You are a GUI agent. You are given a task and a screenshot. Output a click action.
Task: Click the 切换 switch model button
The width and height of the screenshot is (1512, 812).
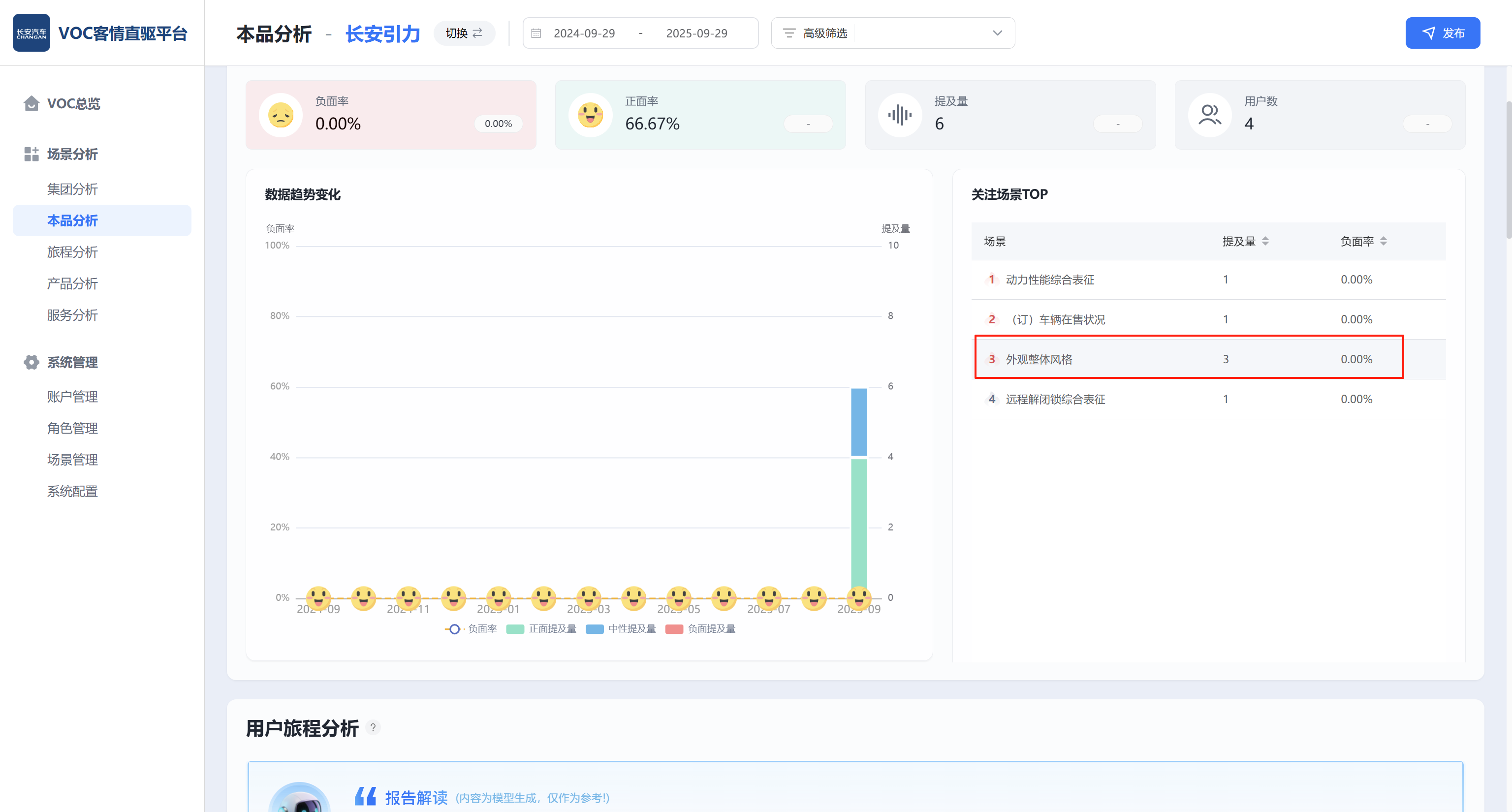(464, 33)
